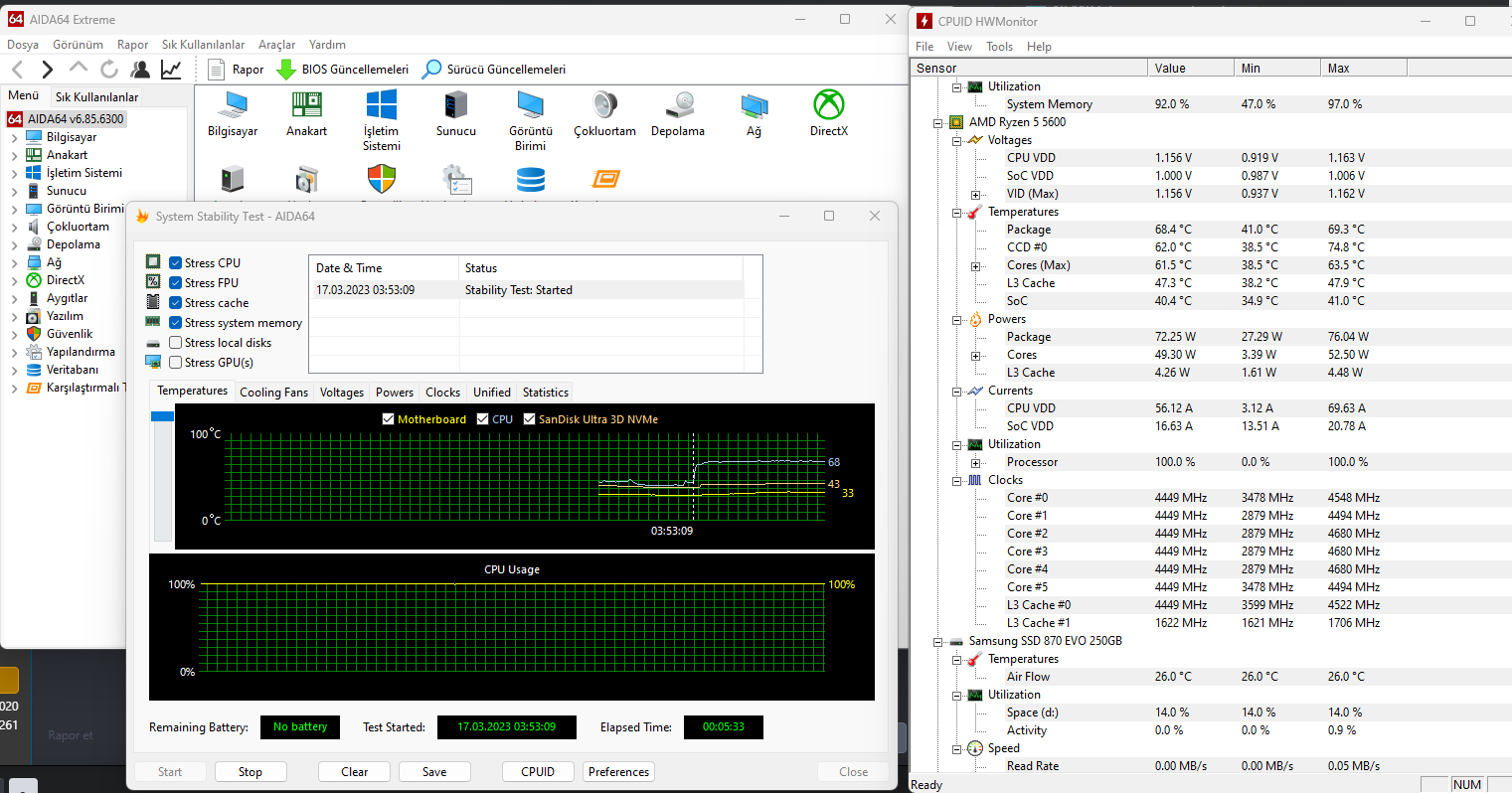Click the Veritabanı database icon in tree
The image size is (1512, 793).
coord(34,370)
